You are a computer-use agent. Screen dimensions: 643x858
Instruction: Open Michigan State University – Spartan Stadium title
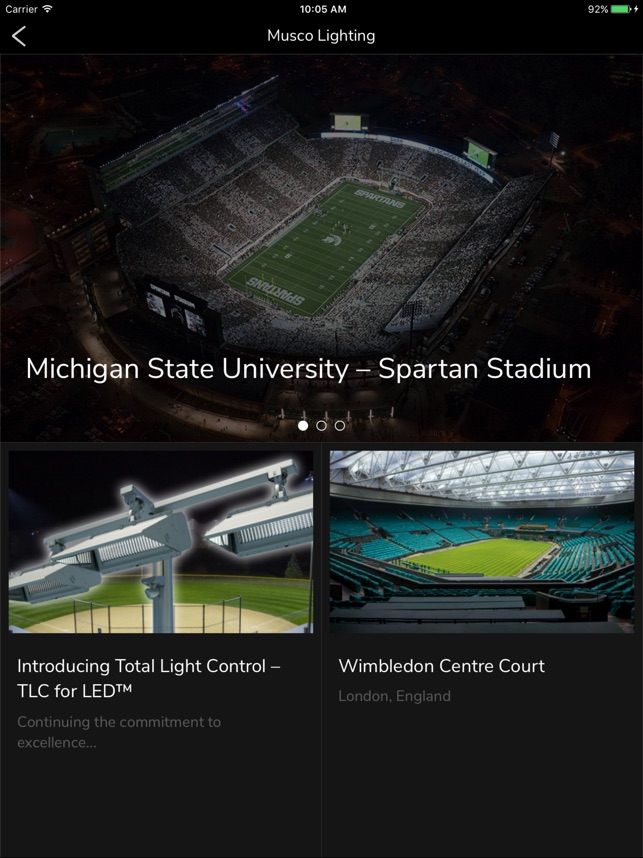tap(309, 368)
